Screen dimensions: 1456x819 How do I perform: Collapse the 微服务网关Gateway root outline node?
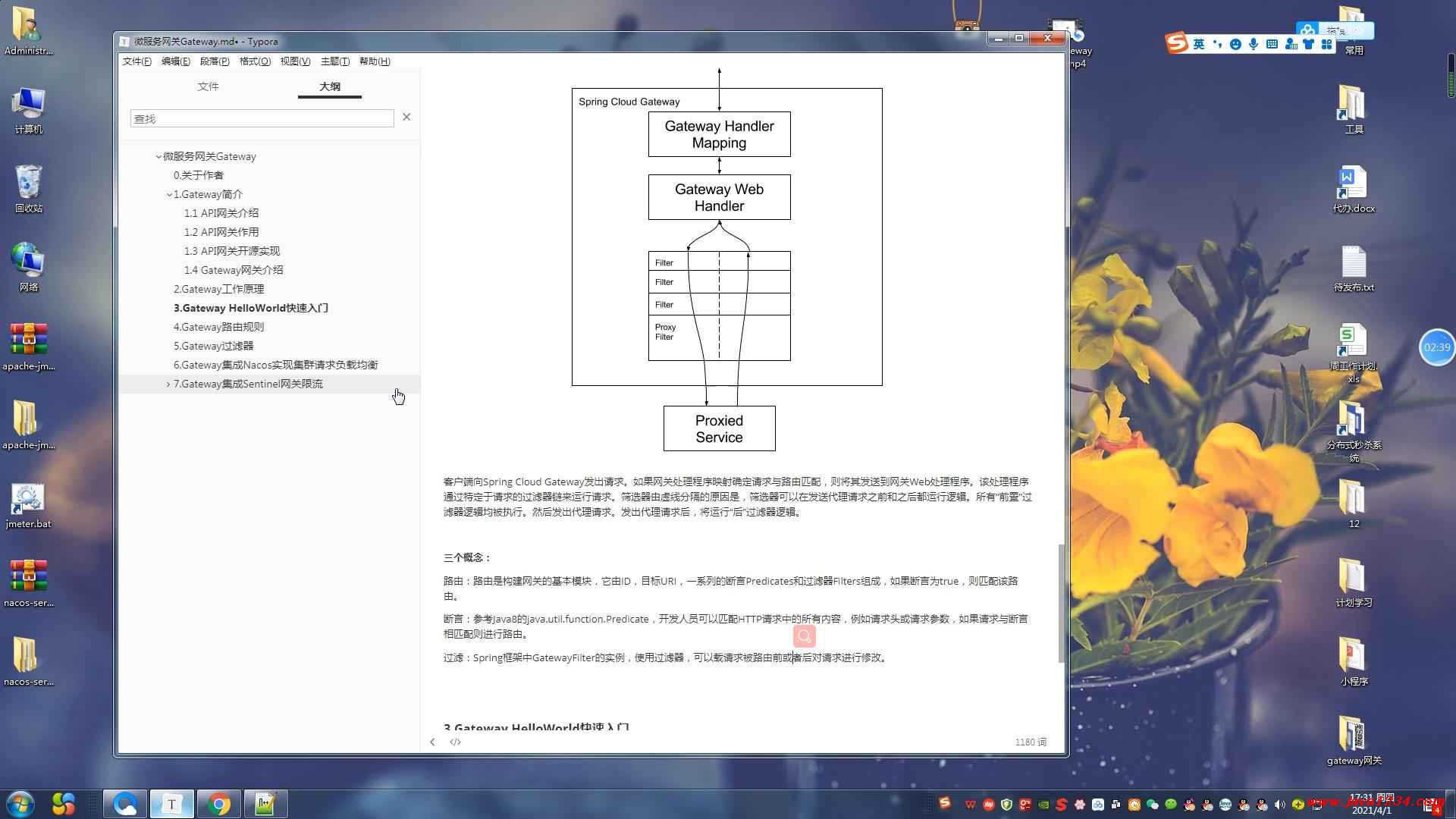tap(158, 157)
